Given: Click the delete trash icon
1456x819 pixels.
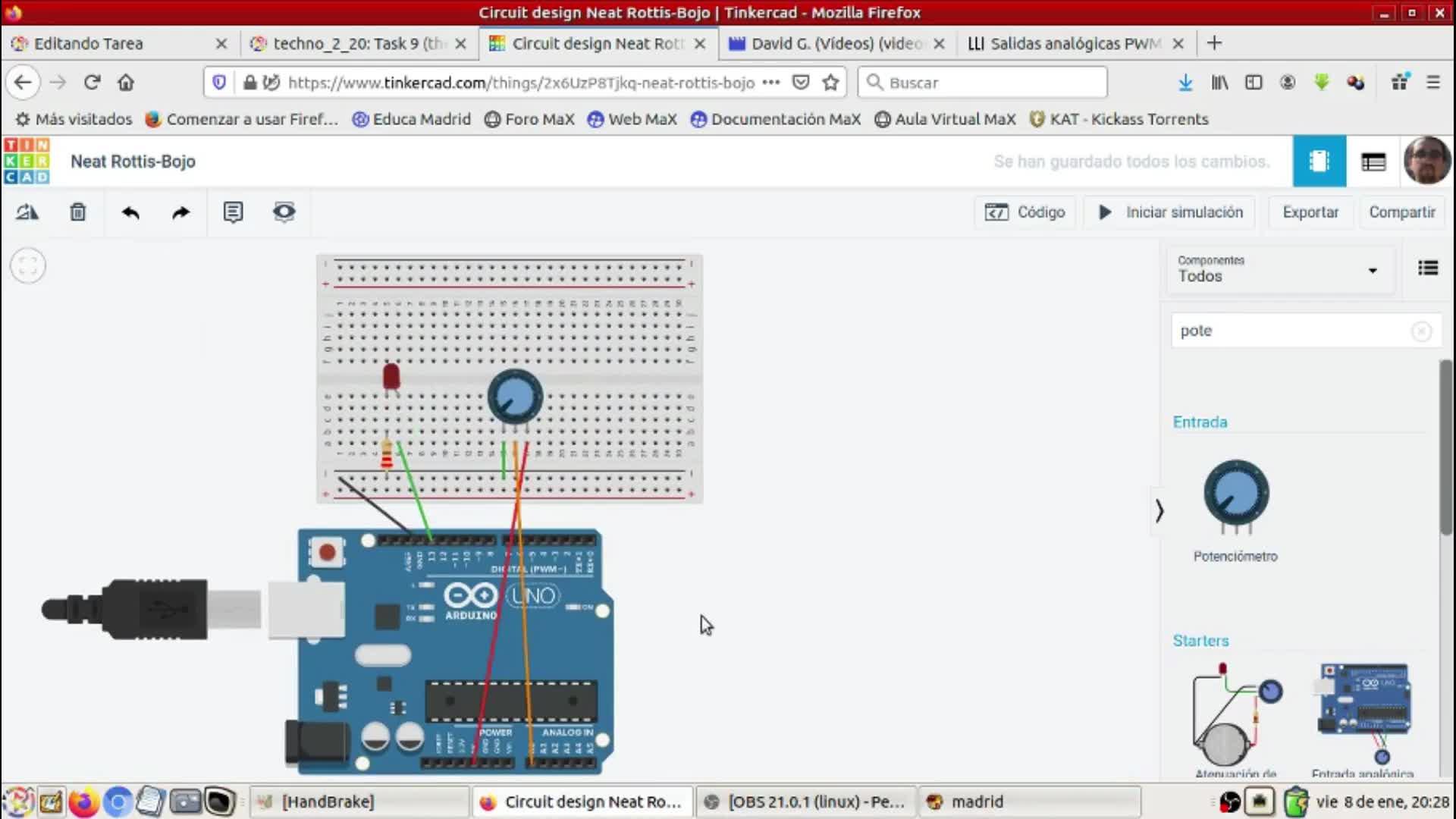Looking at the screenshot, I should point(78,212).
